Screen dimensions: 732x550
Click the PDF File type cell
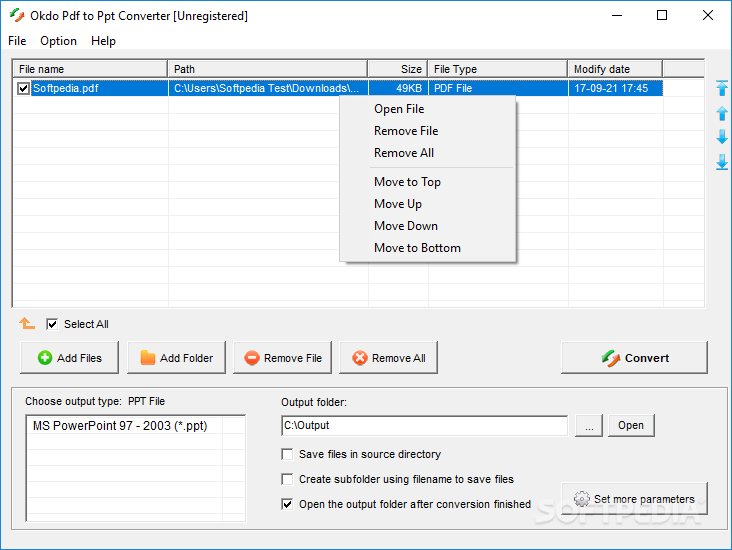click(499, 88)
